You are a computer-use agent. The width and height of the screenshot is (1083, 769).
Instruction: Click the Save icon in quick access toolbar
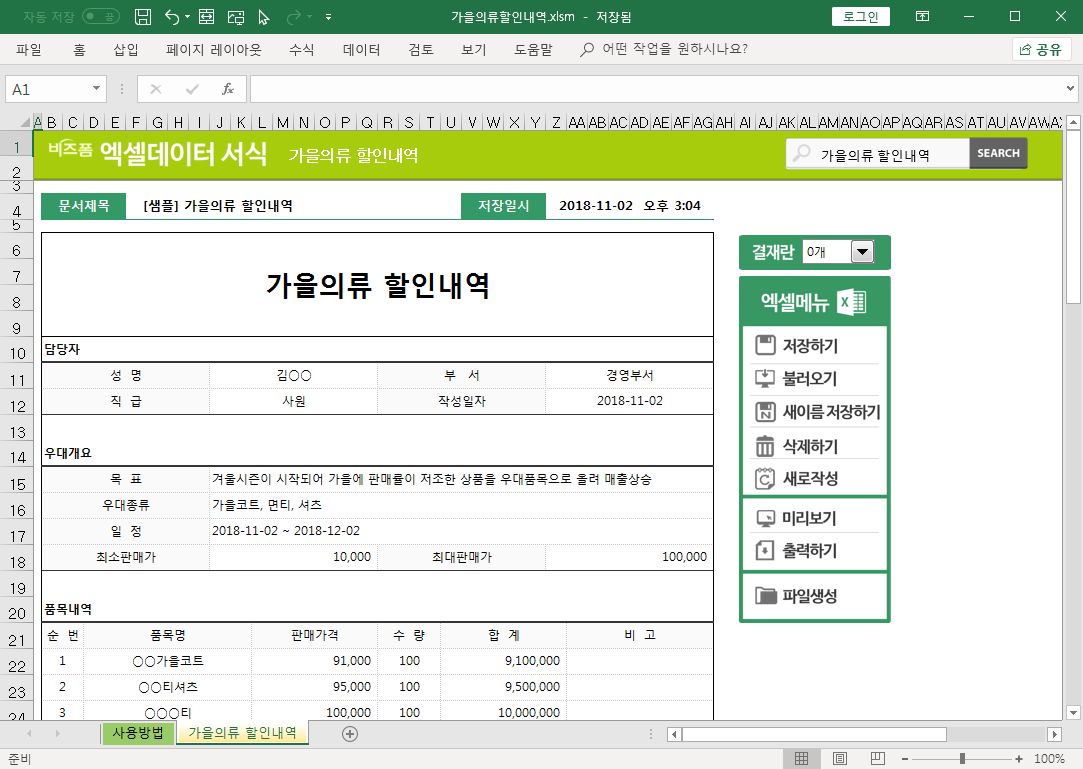tap(143, 17)
